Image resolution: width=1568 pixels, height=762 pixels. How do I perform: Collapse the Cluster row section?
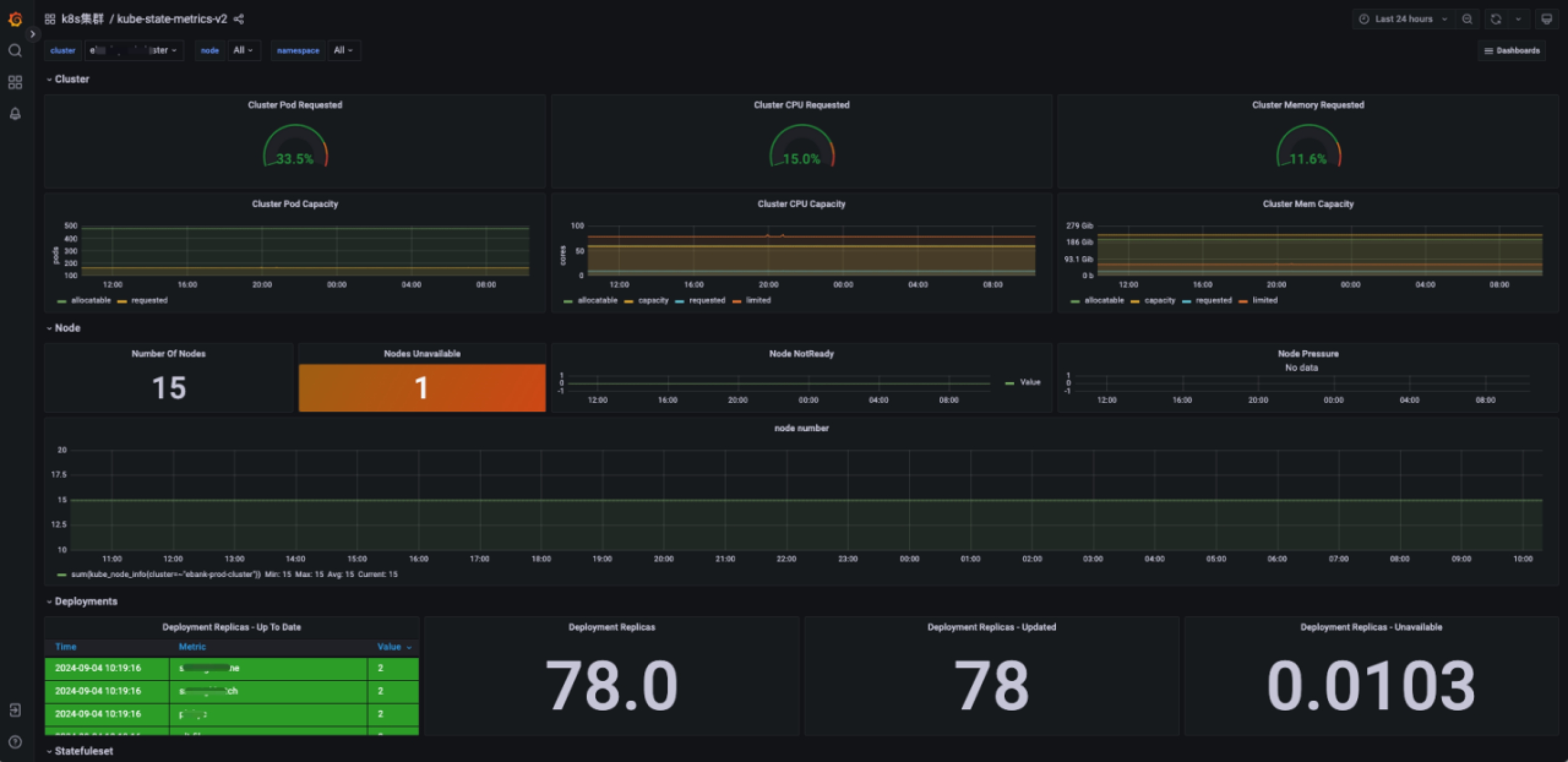[72, 79]
